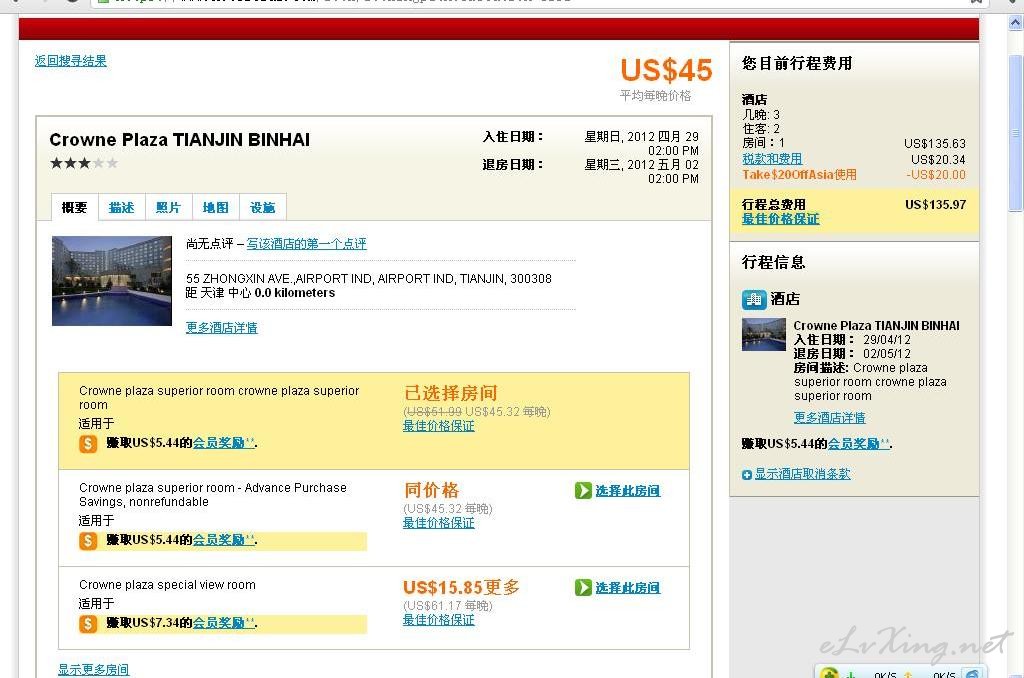Open 更多酒店详情 link under address

[221, 328]
